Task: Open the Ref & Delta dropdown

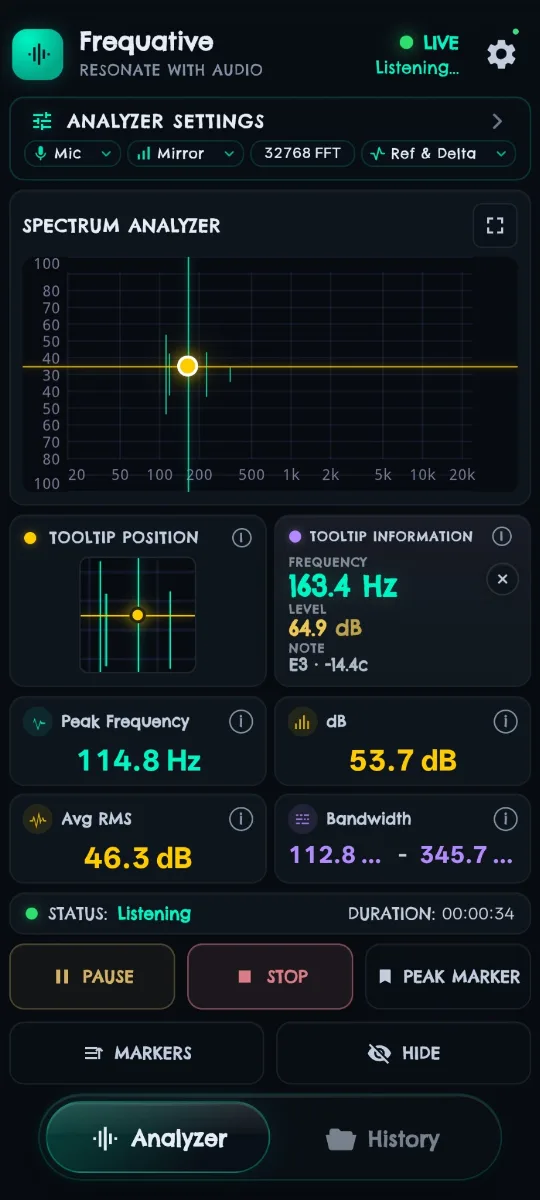Action: [x=438, y=154]
